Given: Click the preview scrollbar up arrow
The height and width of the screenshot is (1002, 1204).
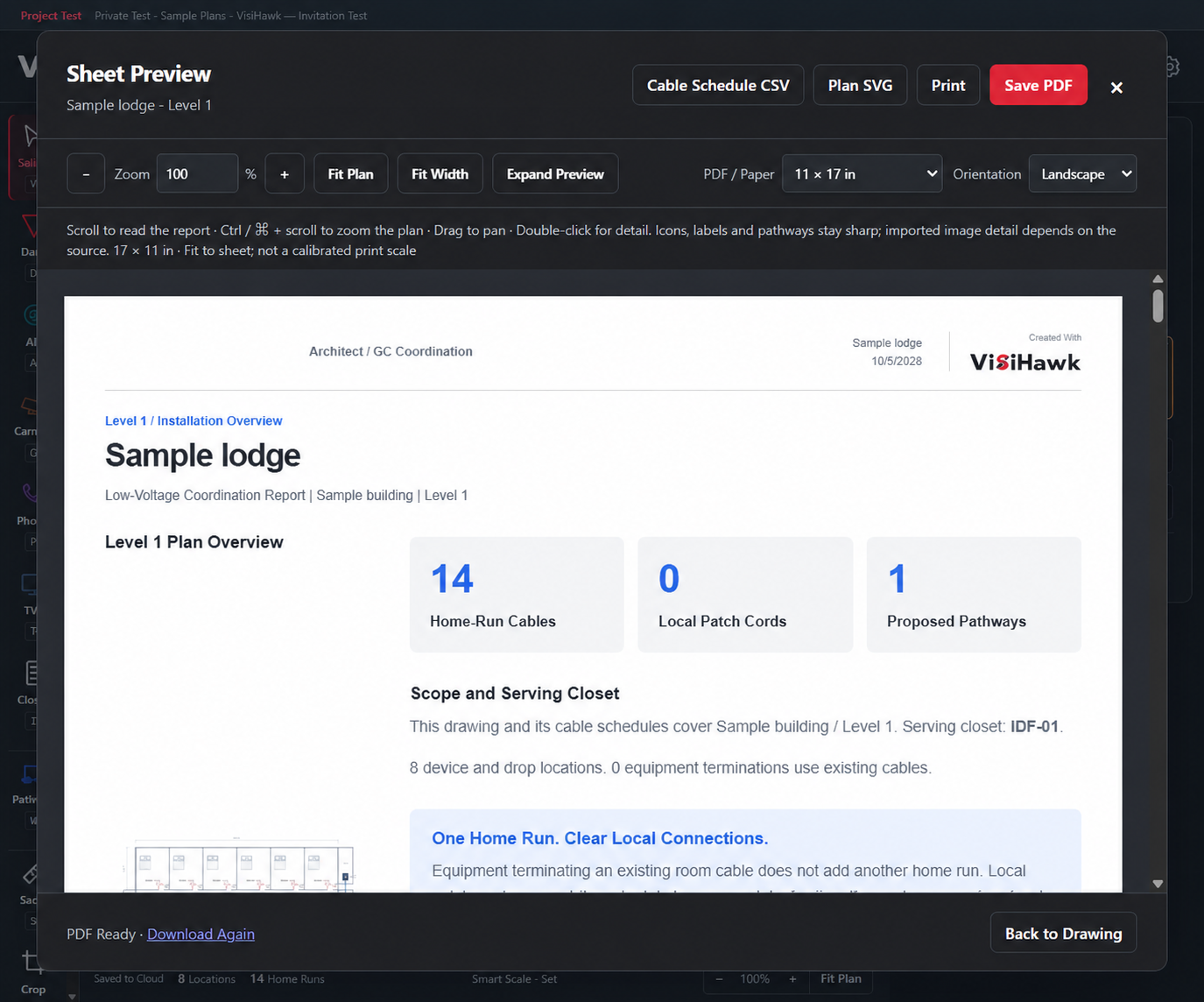Looking at the screenshot, I should pyautogui.click(x=1158, y=279).
